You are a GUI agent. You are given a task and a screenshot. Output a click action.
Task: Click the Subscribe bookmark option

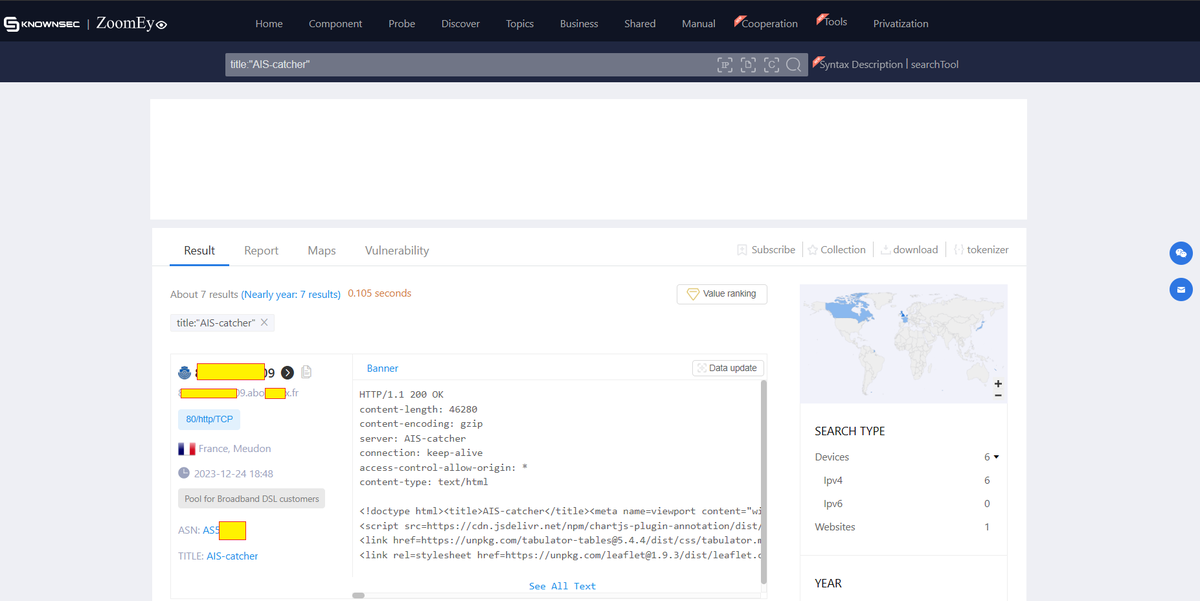[766, 250]
